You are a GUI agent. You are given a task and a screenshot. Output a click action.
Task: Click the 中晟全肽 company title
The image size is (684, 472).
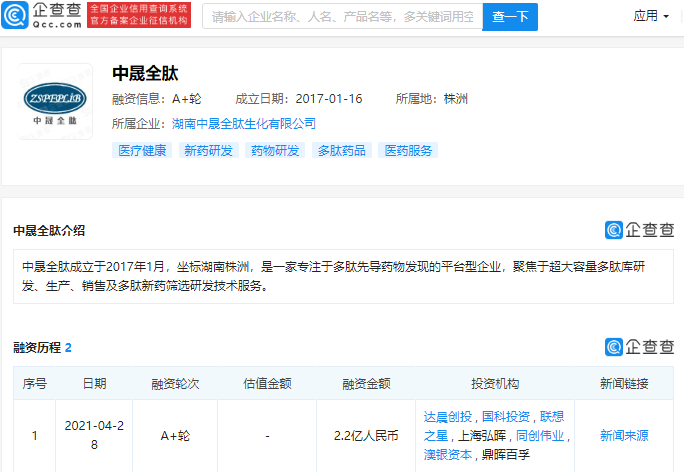(x=145, y=73)
